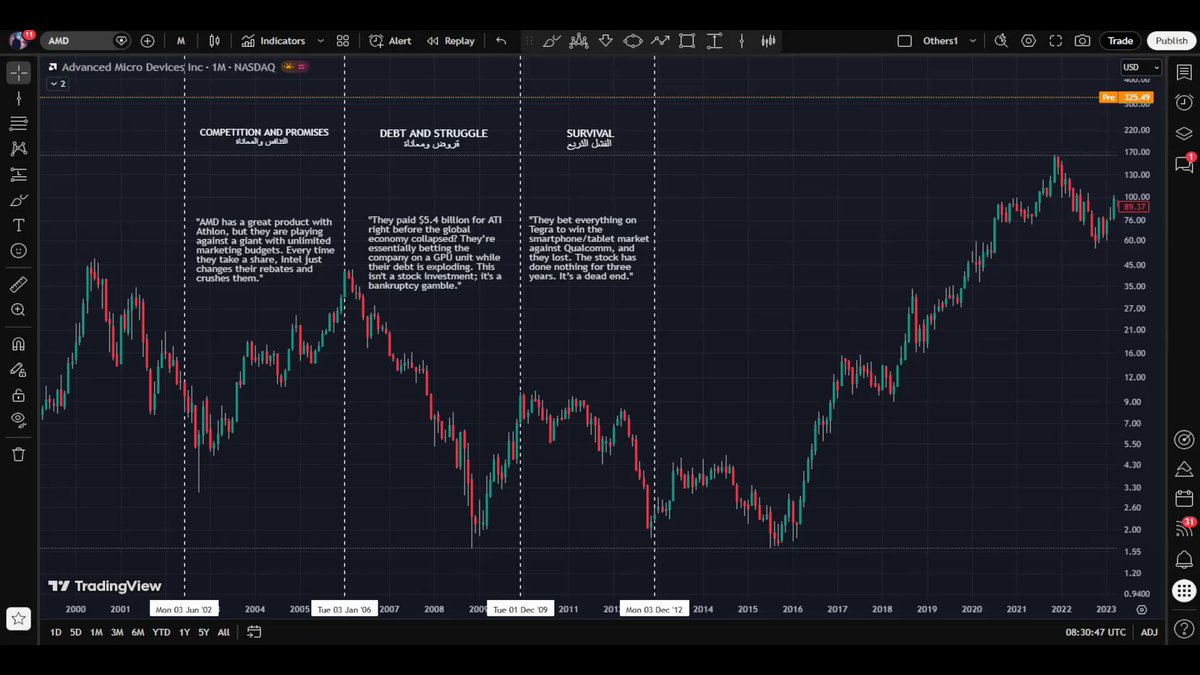Screen dimensions: 1200x675
Task: Select the vertical line tool in favorites
Action: click(x=741, y=41)
